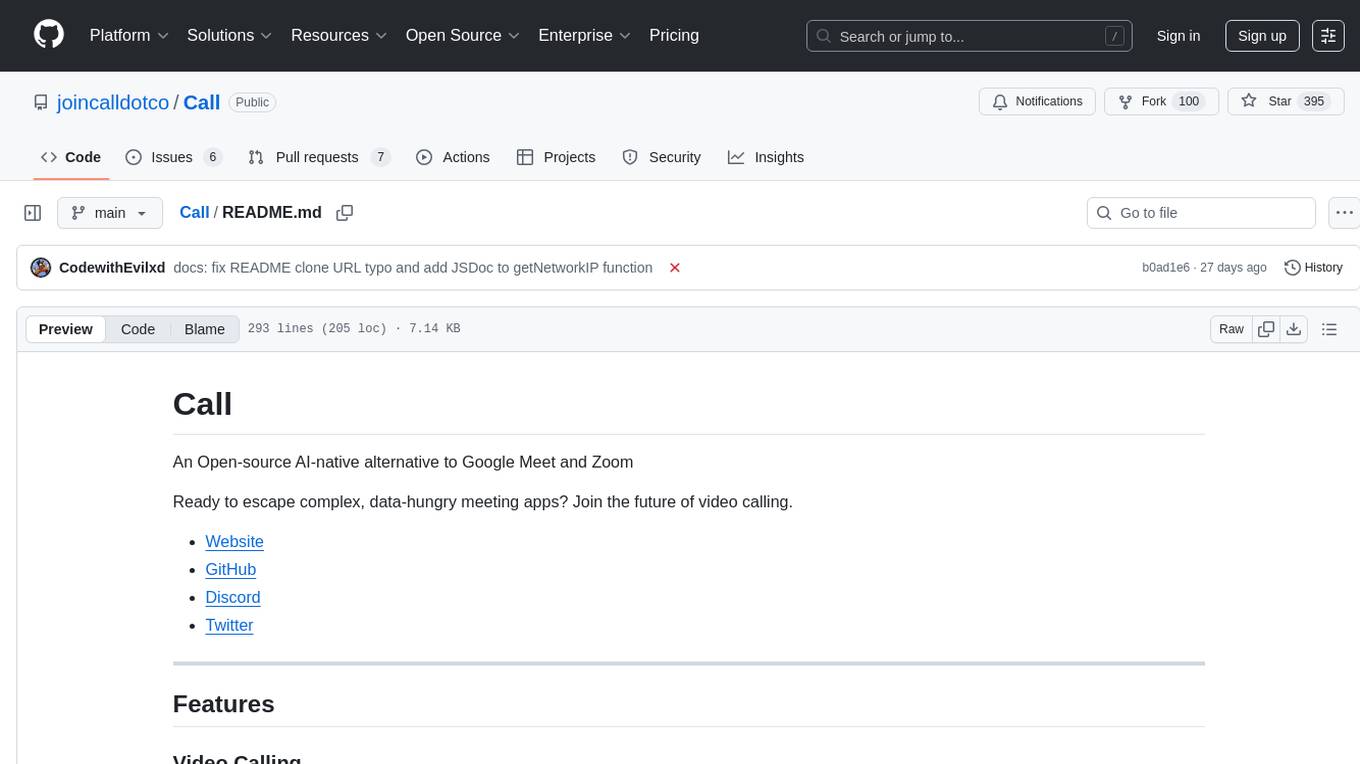Select the Preview view
The width and height of the screenshot is (1360, 764).
[66, 329]
